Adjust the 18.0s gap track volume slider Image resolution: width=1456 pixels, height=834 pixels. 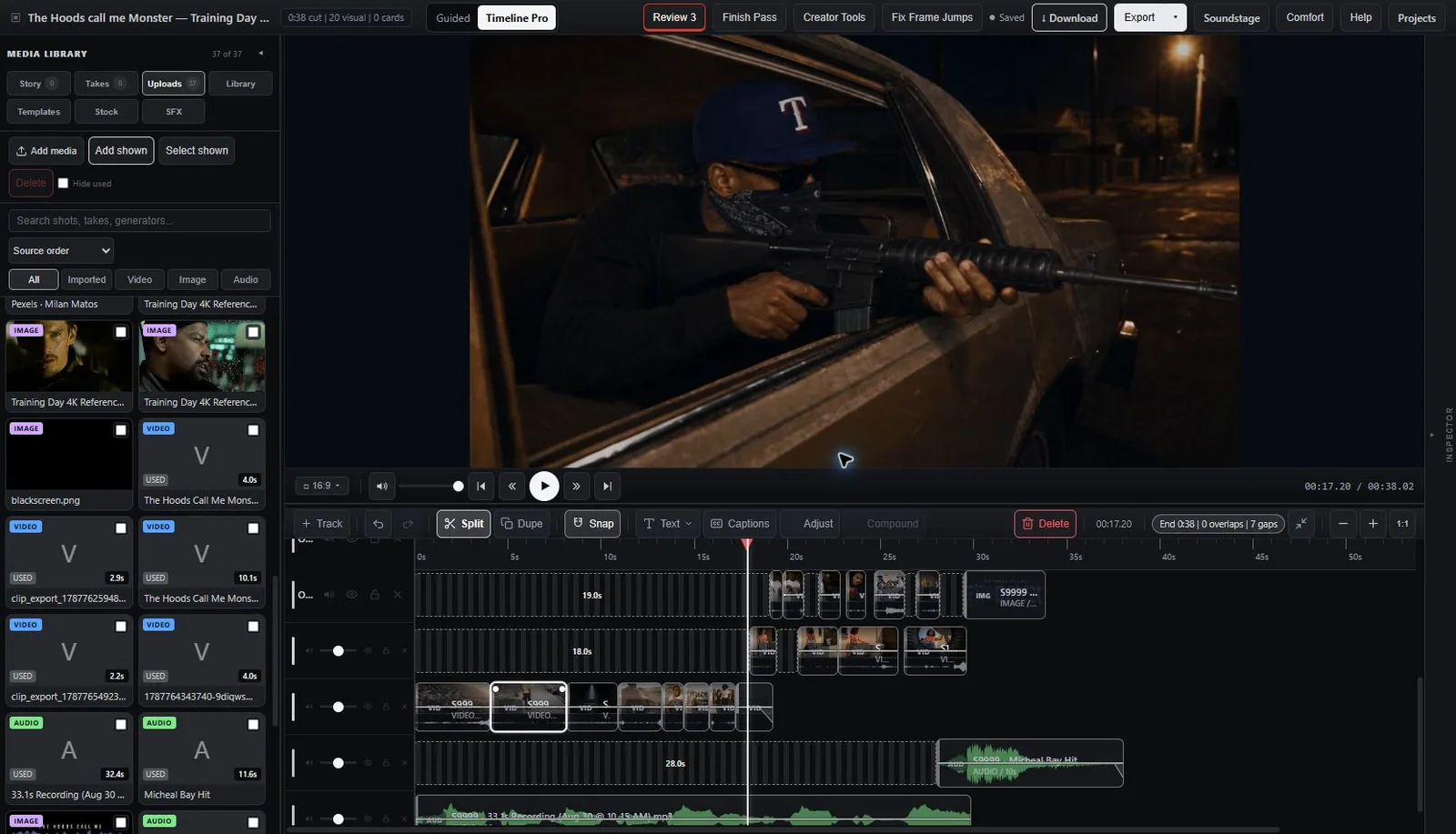pos(339,651)
